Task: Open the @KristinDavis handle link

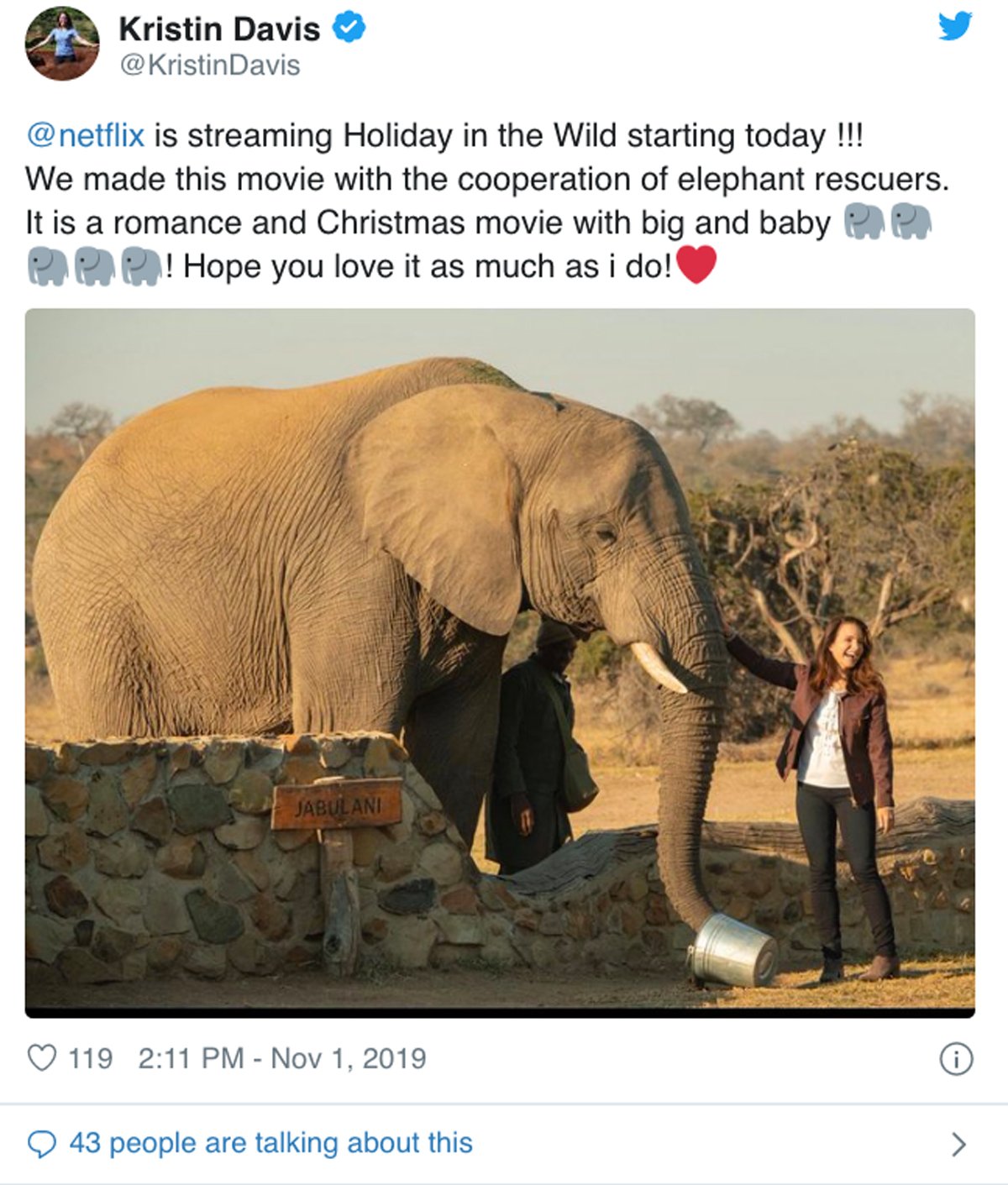Action: click(210, 66)
